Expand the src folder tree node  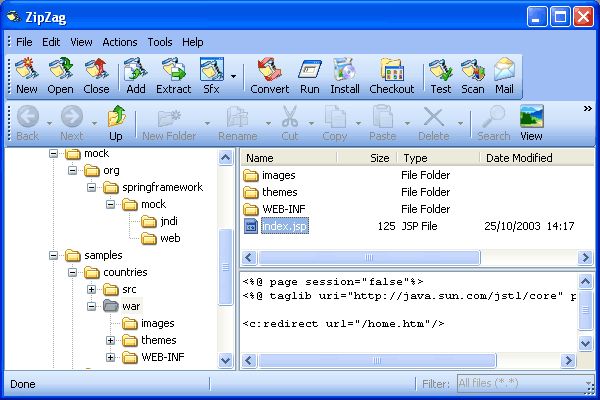coord(91,289)
